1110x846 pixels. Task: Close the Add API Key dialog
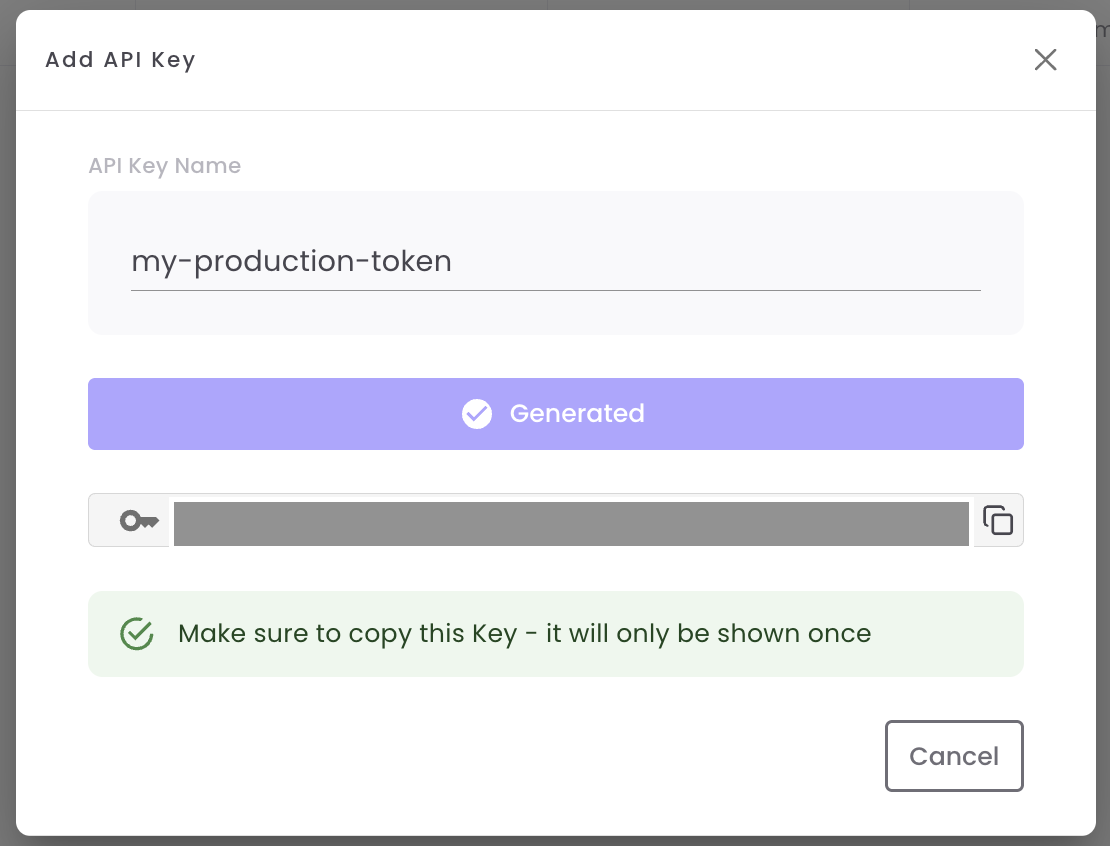coord(1045,60)
